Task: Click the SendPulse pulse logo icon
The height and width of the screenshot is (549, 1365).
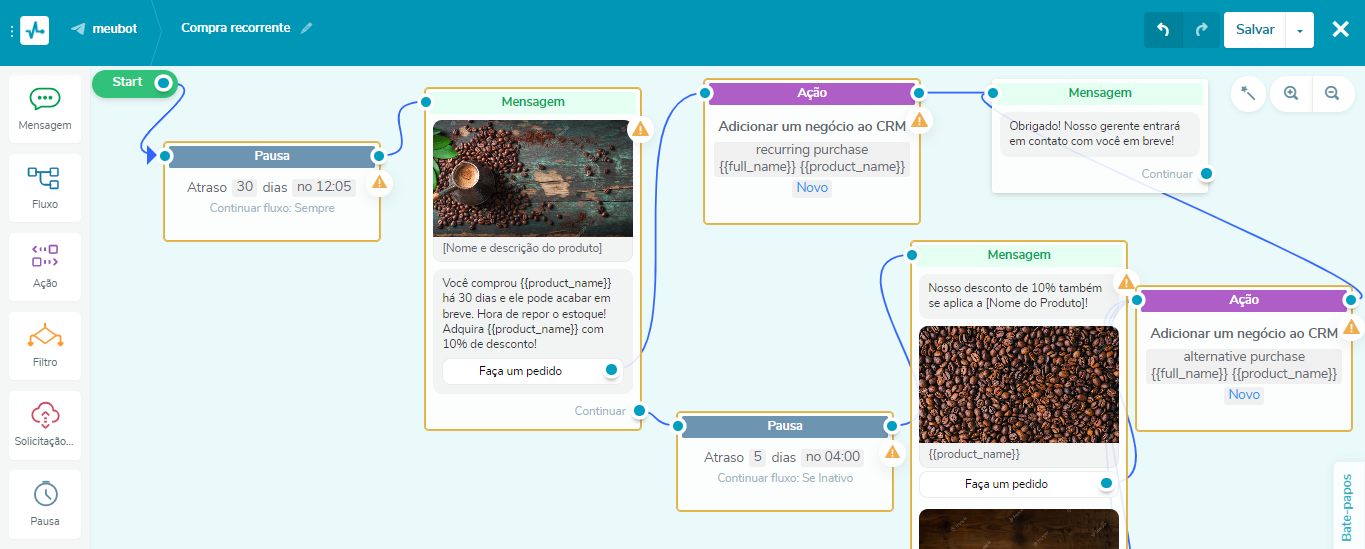Action: point(34,30)
